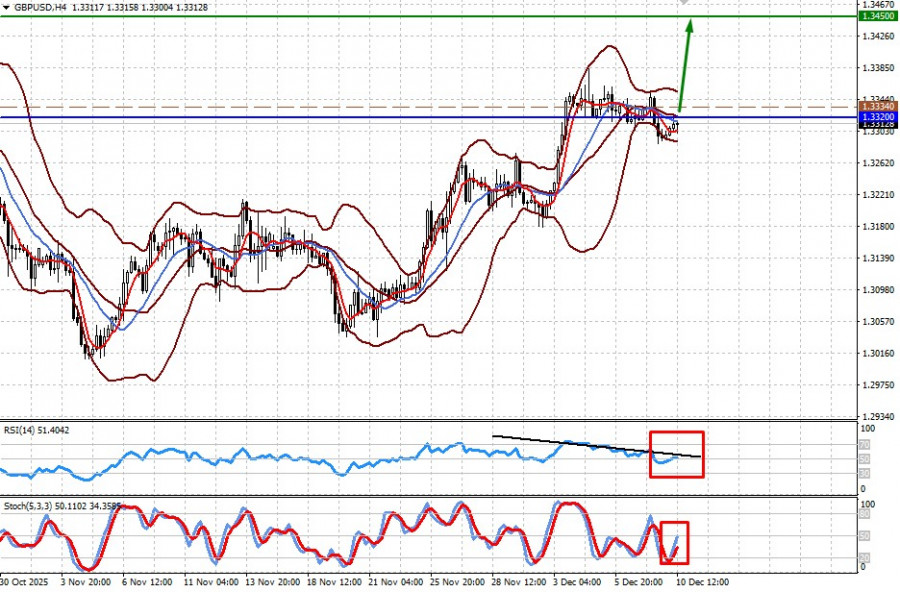Click the GBPUSD,H4 symbol title

[x=41, y=8]
